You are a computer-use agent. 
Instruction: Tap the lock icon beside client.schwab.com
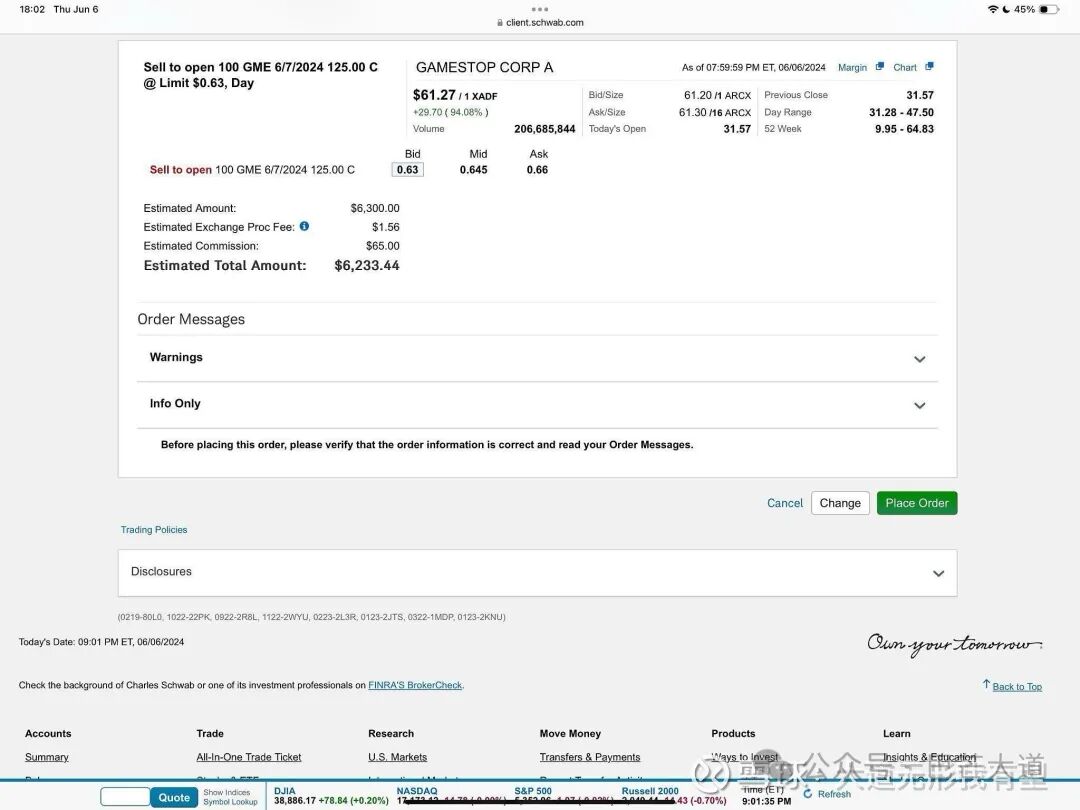click(x=500, y=22)
